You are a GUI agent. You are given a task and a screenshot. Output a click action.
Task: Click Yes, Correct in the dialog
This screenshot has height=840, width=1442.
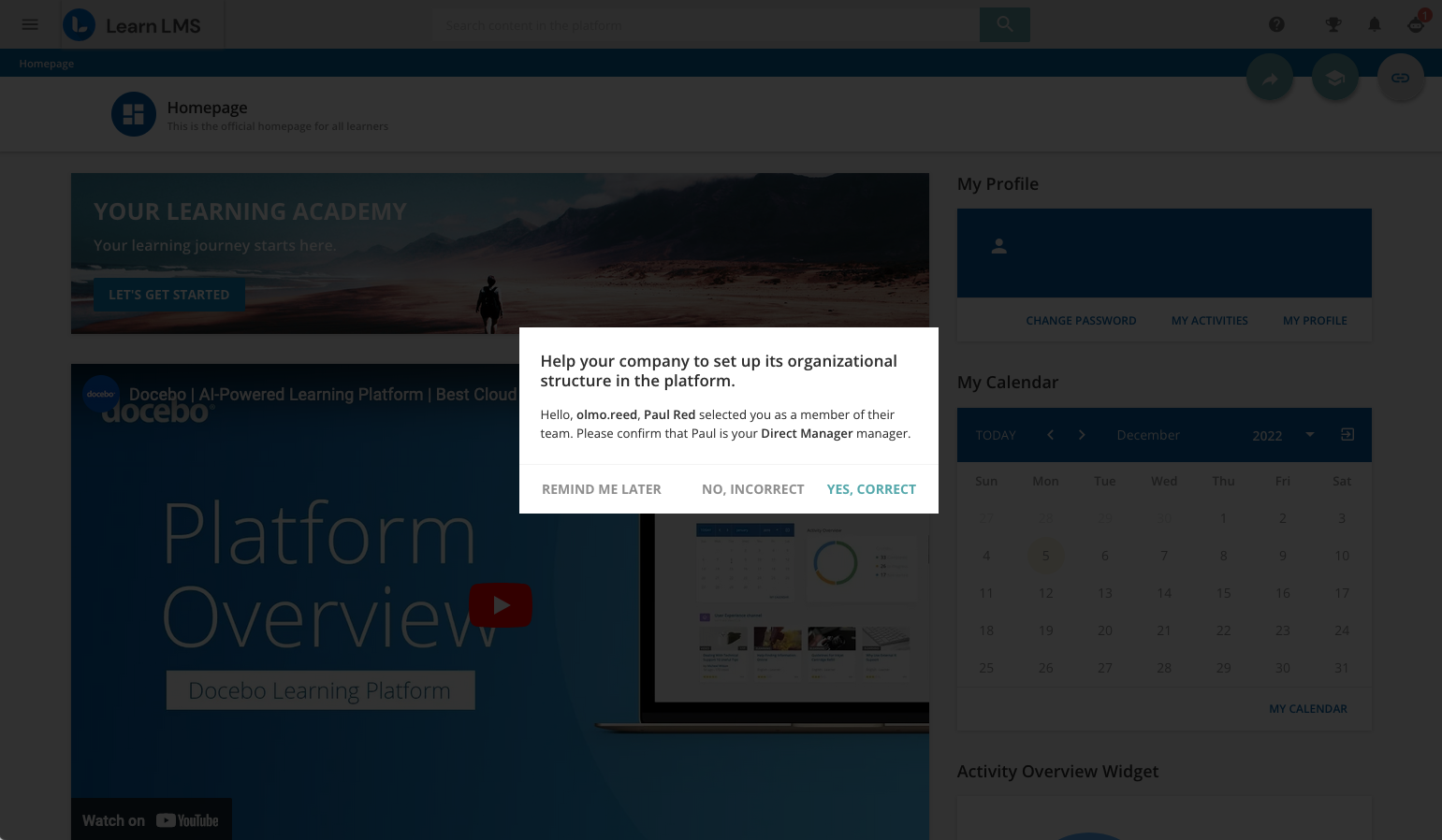871,489
